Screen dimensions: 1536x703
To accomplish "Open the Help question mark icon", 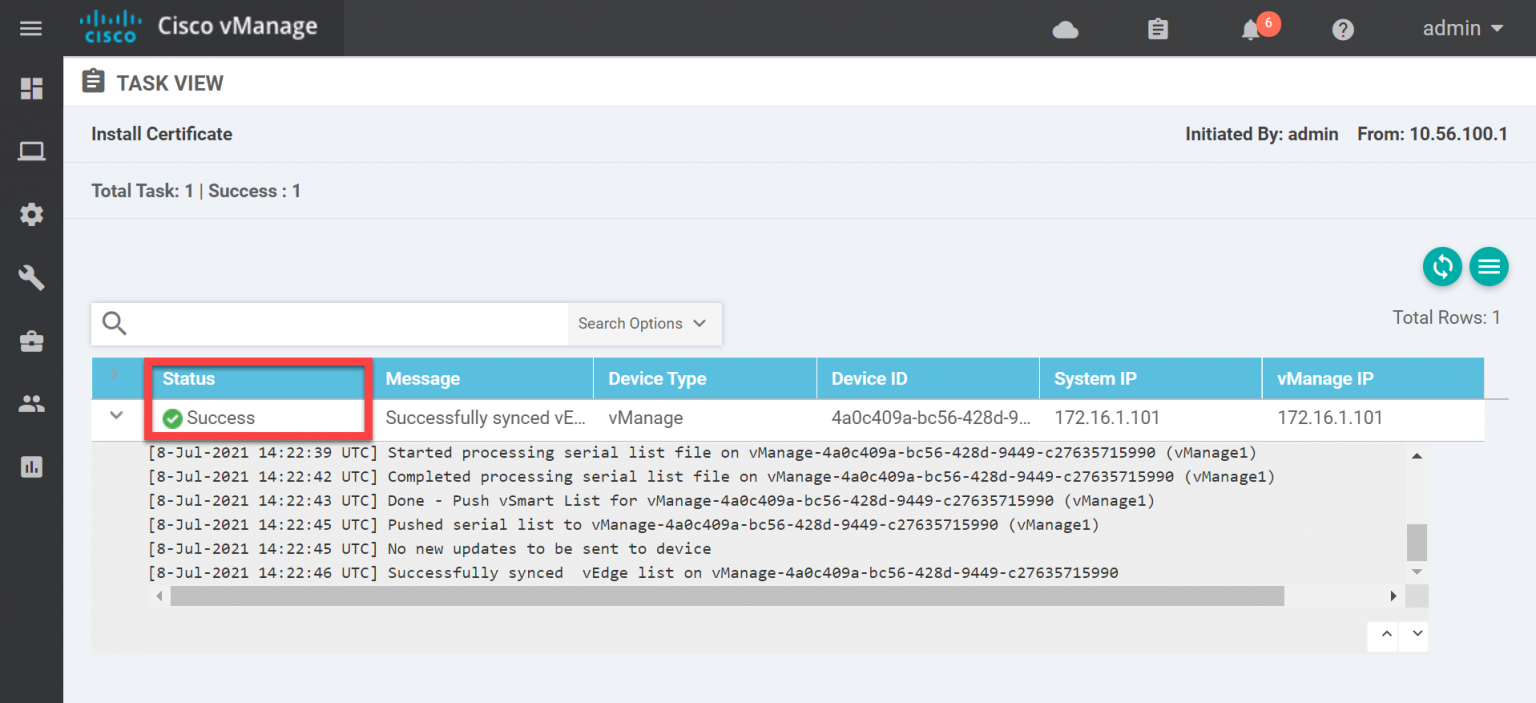I will tap(1342, 29).
